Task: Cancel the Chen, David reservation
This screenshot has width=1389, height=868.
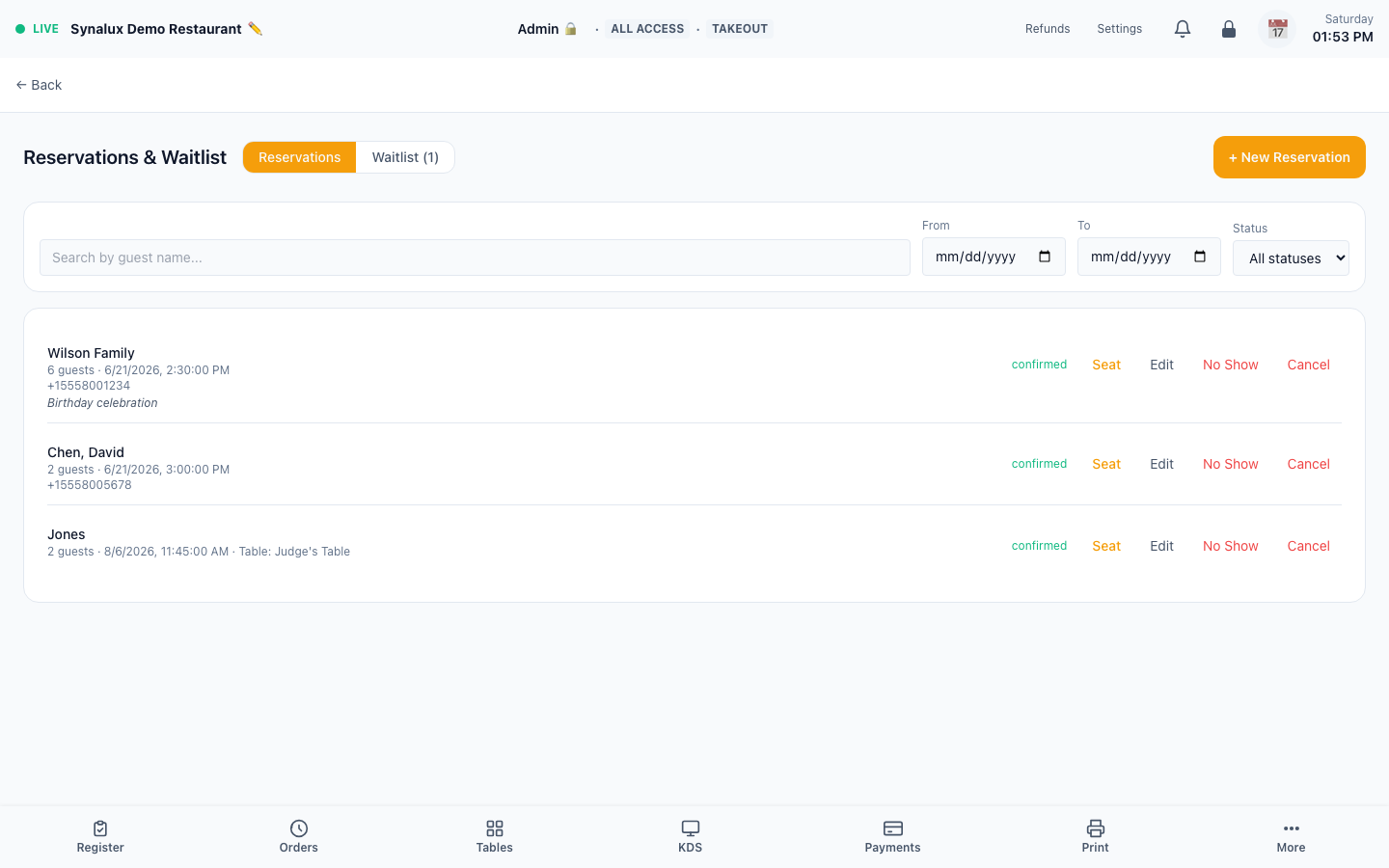Action: point(1308,464)
